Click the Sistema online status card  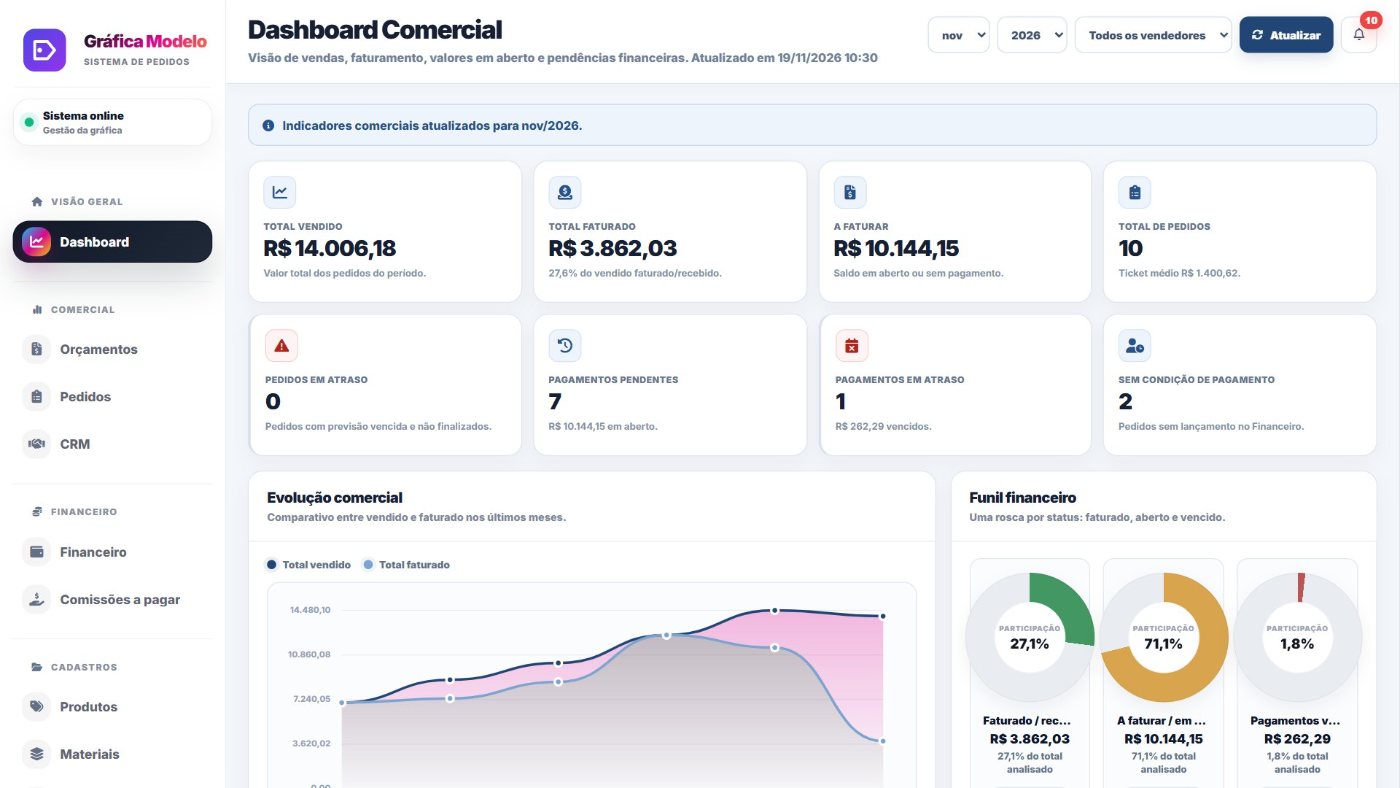(x=112, y=122)
